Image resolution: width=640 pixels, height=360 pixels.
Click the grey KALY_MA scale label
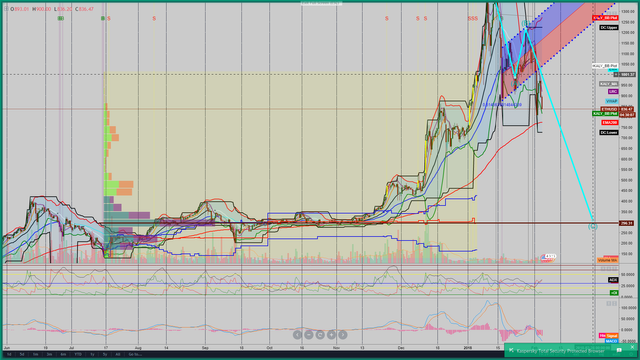[609, 84]
